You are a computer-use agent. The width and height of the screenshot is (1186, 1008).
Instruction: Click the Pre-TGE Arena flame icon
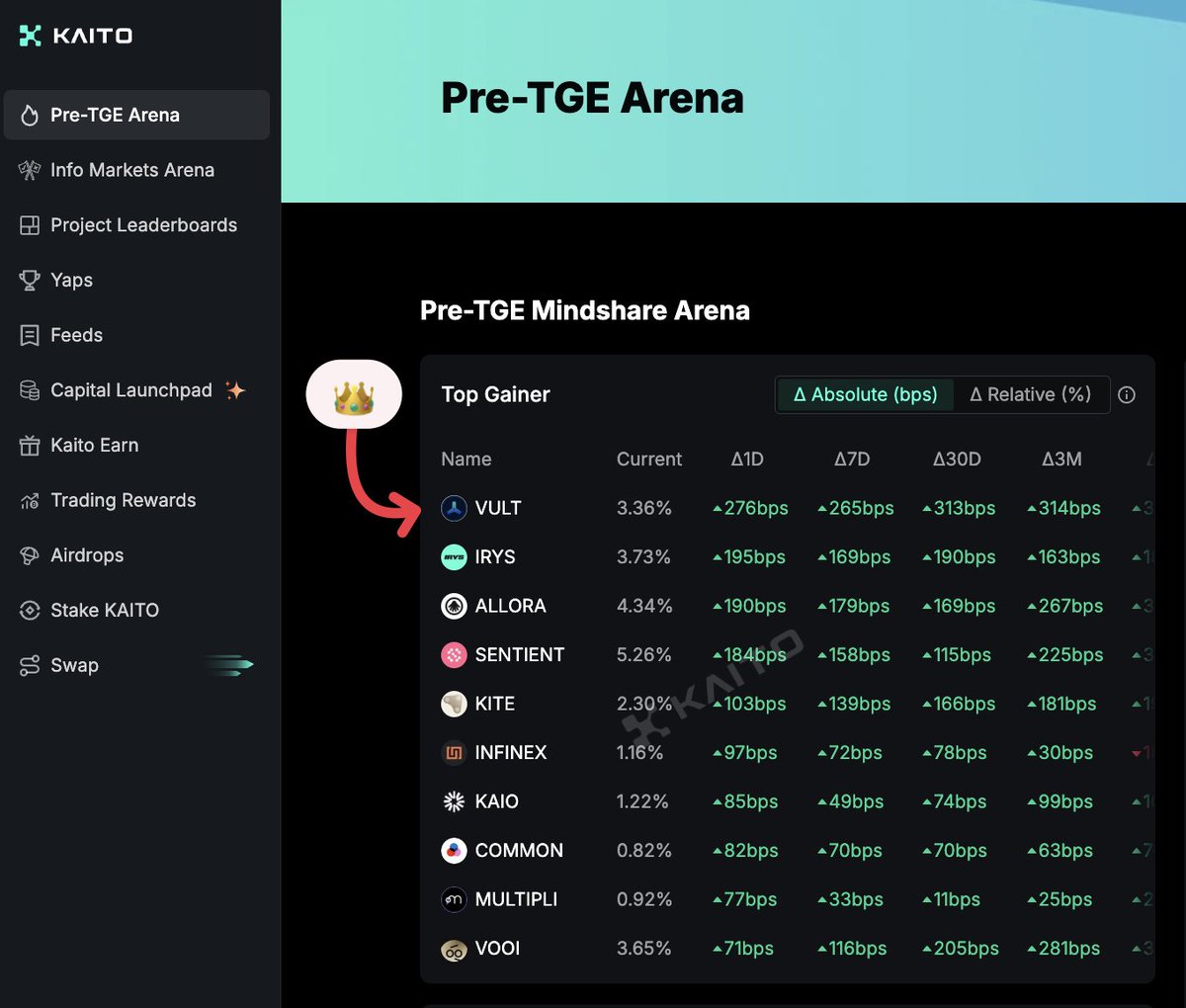click(30, 116)
